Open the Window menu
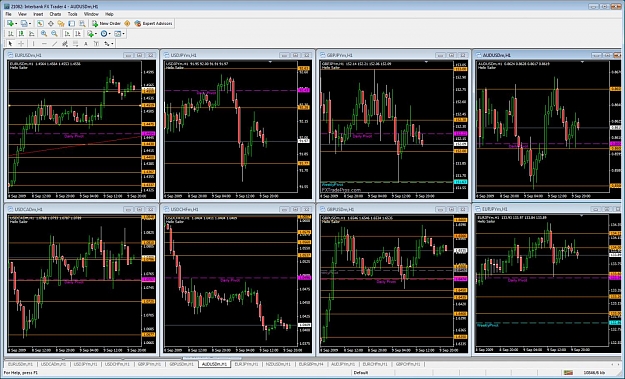 [x=91, y=14]
